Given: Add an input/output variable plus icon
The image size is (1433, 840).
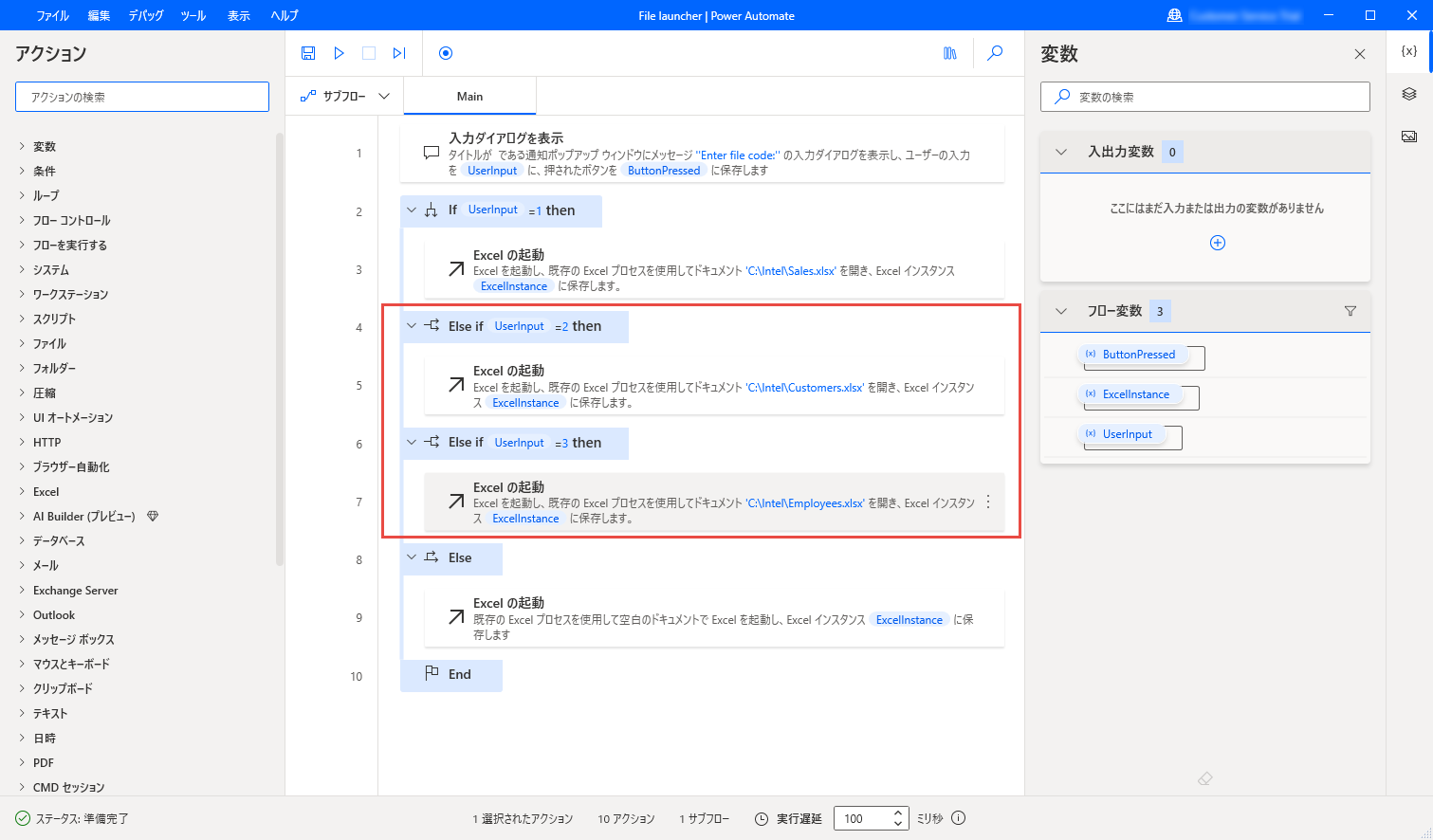Looking at the screenshot, I should pos(1218,243).
